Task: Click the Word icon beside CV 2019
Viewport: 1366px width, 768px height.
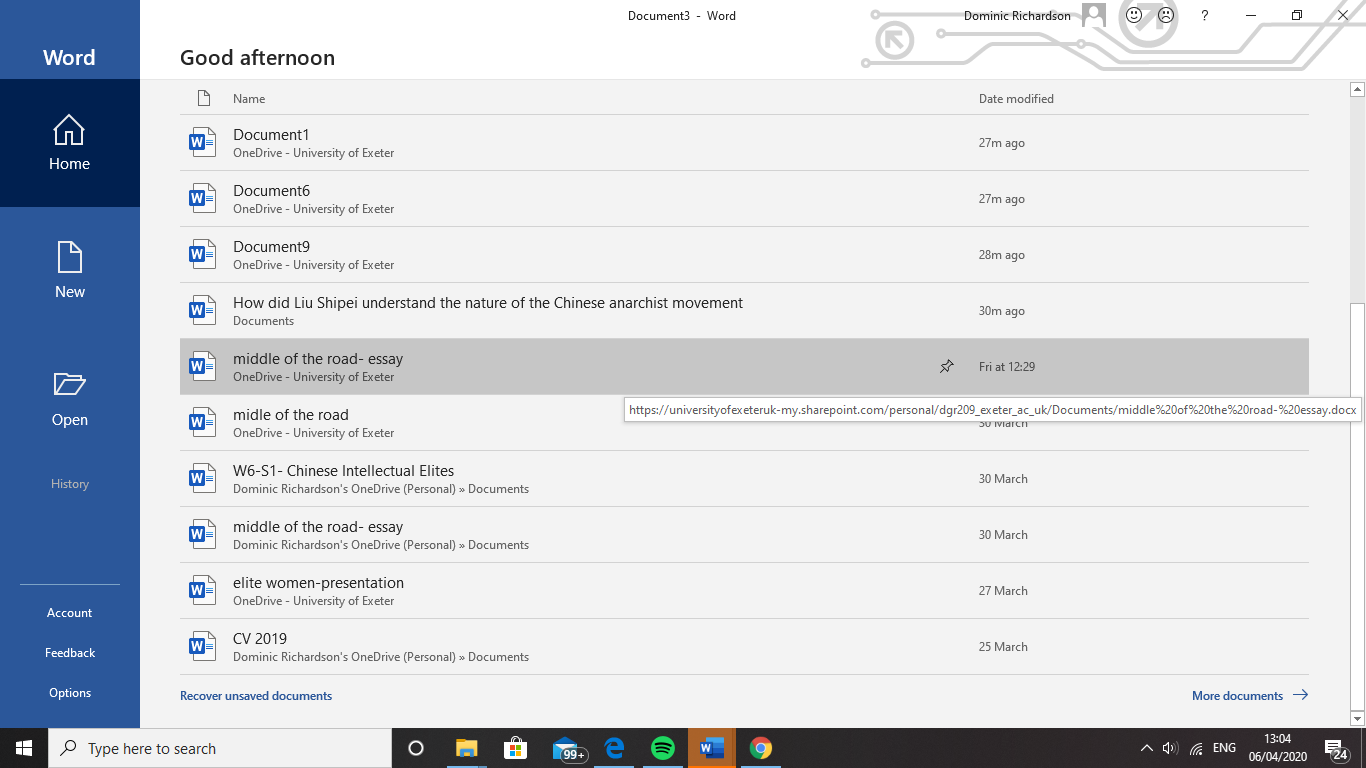Action: (203, 646)
